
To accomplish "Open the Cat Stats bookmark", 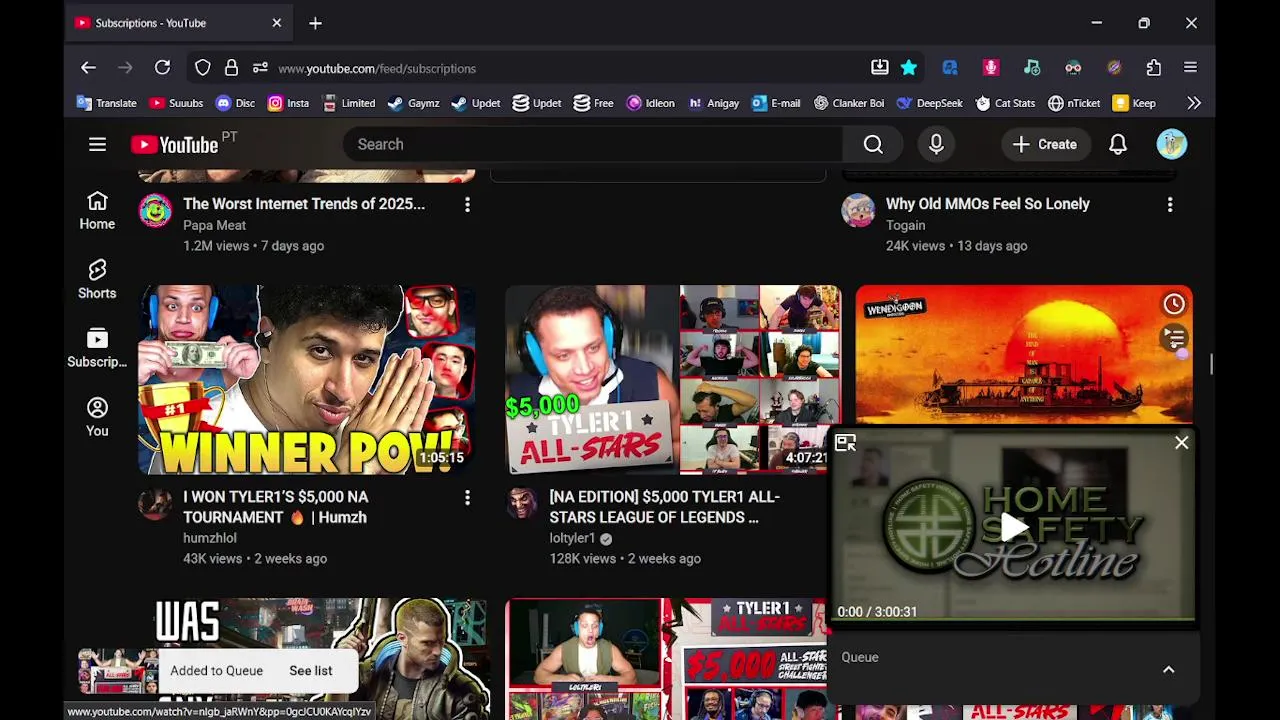I will pos(1005,103).
